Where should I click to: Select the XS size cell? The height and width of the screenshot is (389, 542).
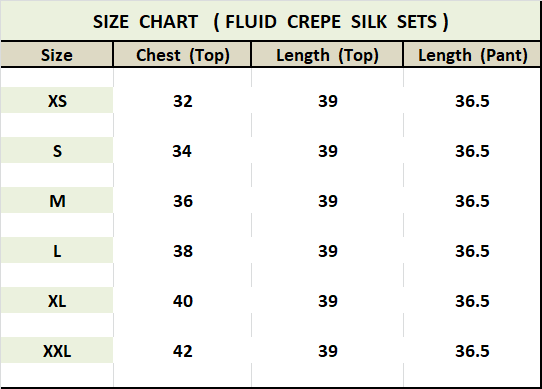click(x=57, y=100)
